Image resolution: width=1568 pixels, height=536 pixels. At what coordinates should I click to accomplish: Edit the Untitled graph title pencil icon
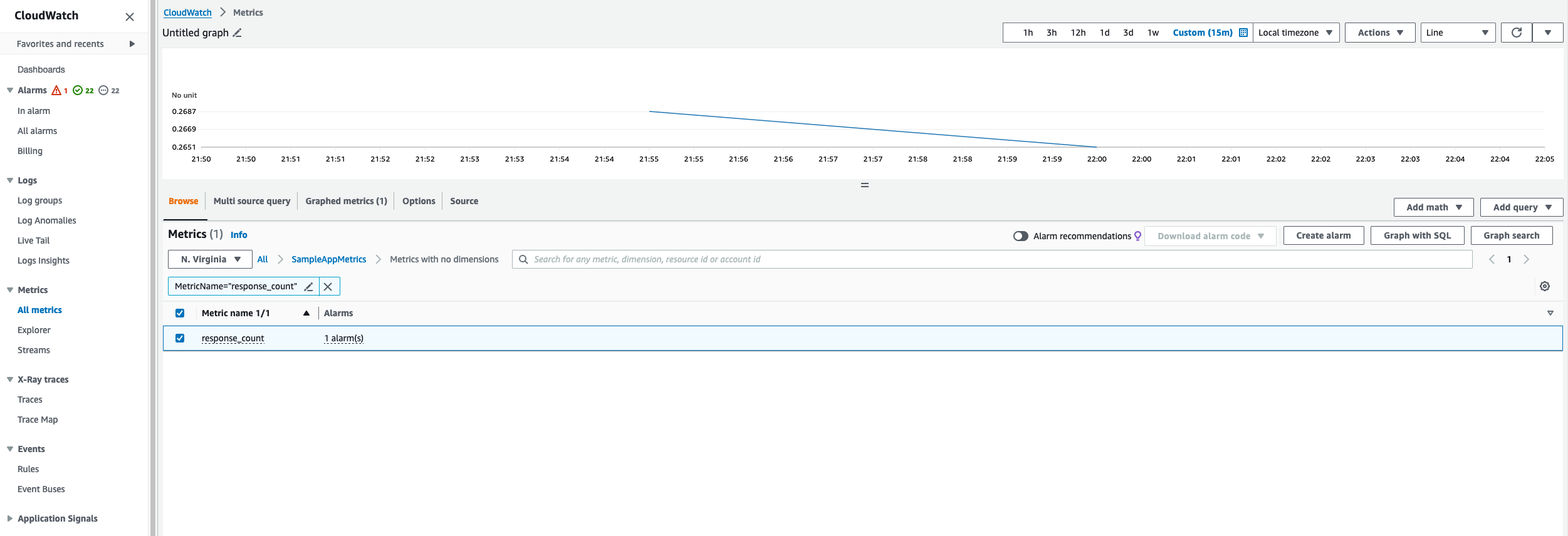237,33
